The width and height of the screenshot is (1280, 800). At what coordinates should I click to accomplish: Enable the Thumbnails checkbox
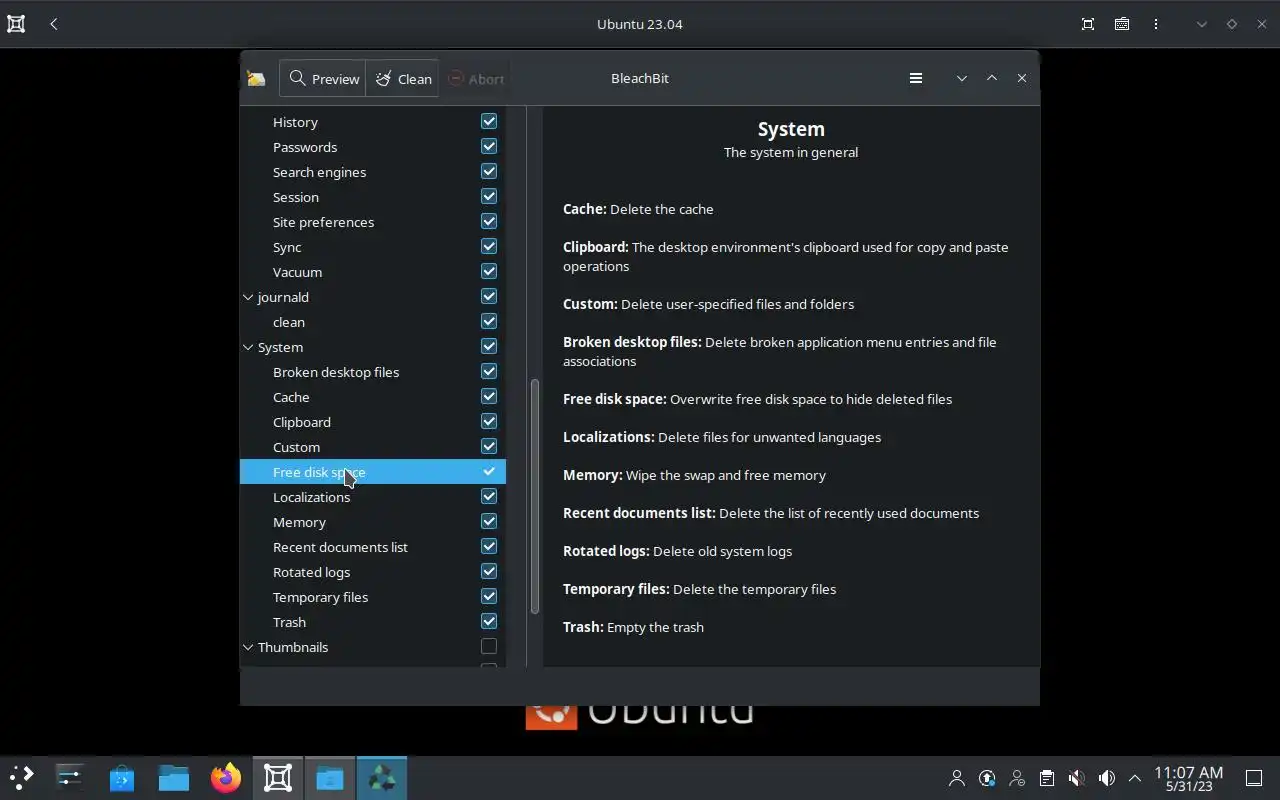(x=489, y=646)
